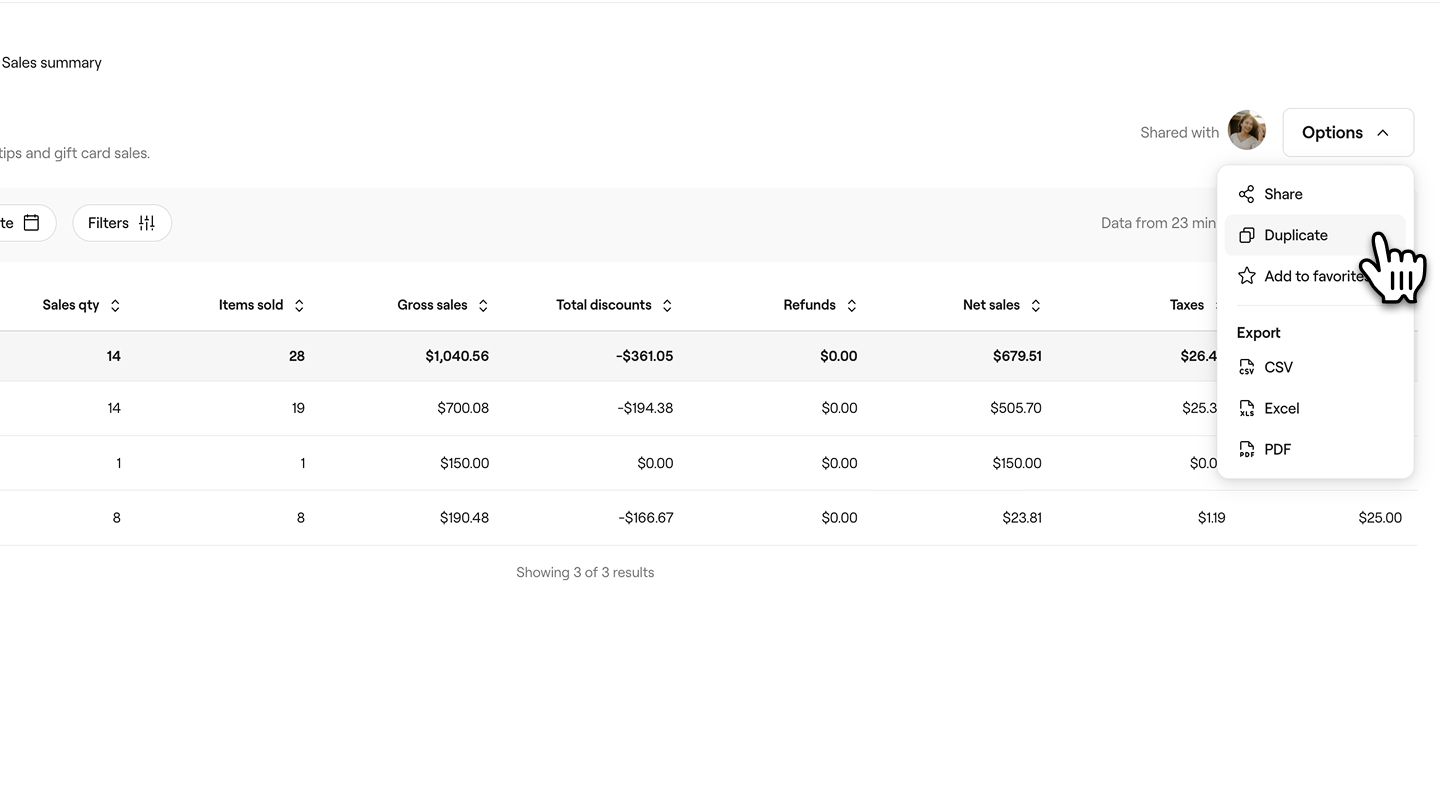Click the calendar icon on date button

[x=32, y=223]
